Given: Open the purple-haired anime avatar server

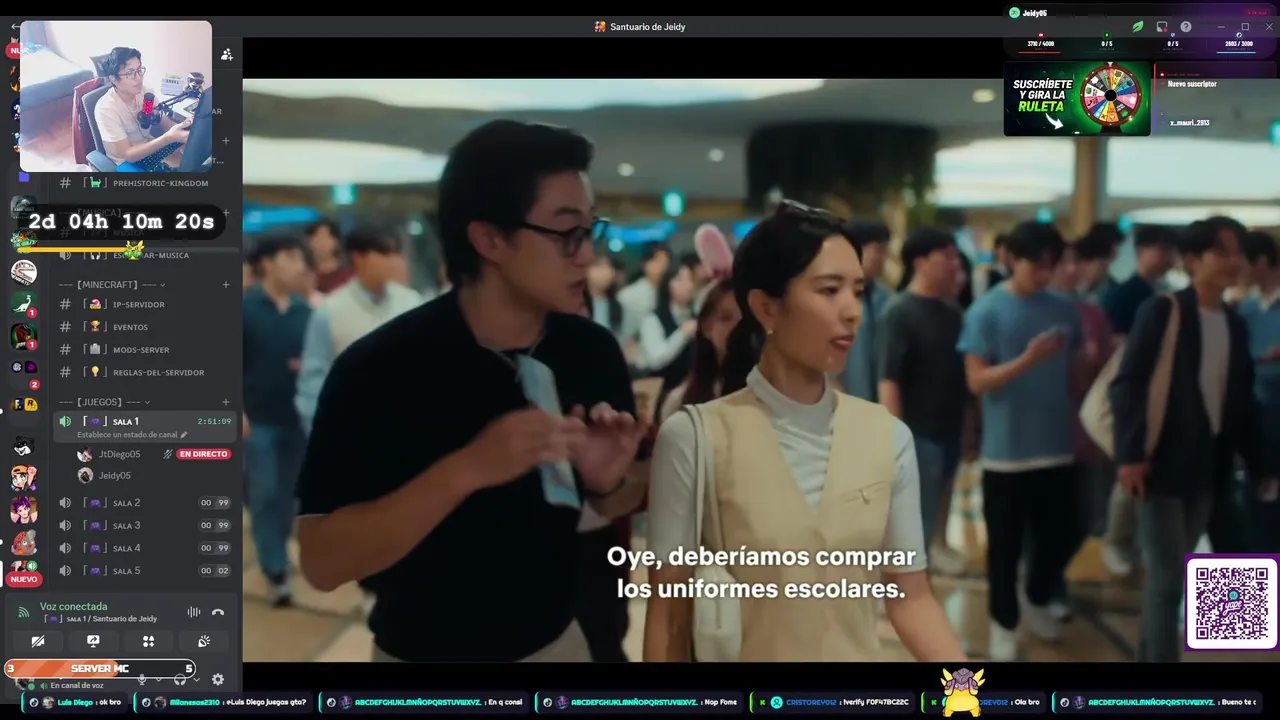Looking at the screenshot, I should click(24, 510).
